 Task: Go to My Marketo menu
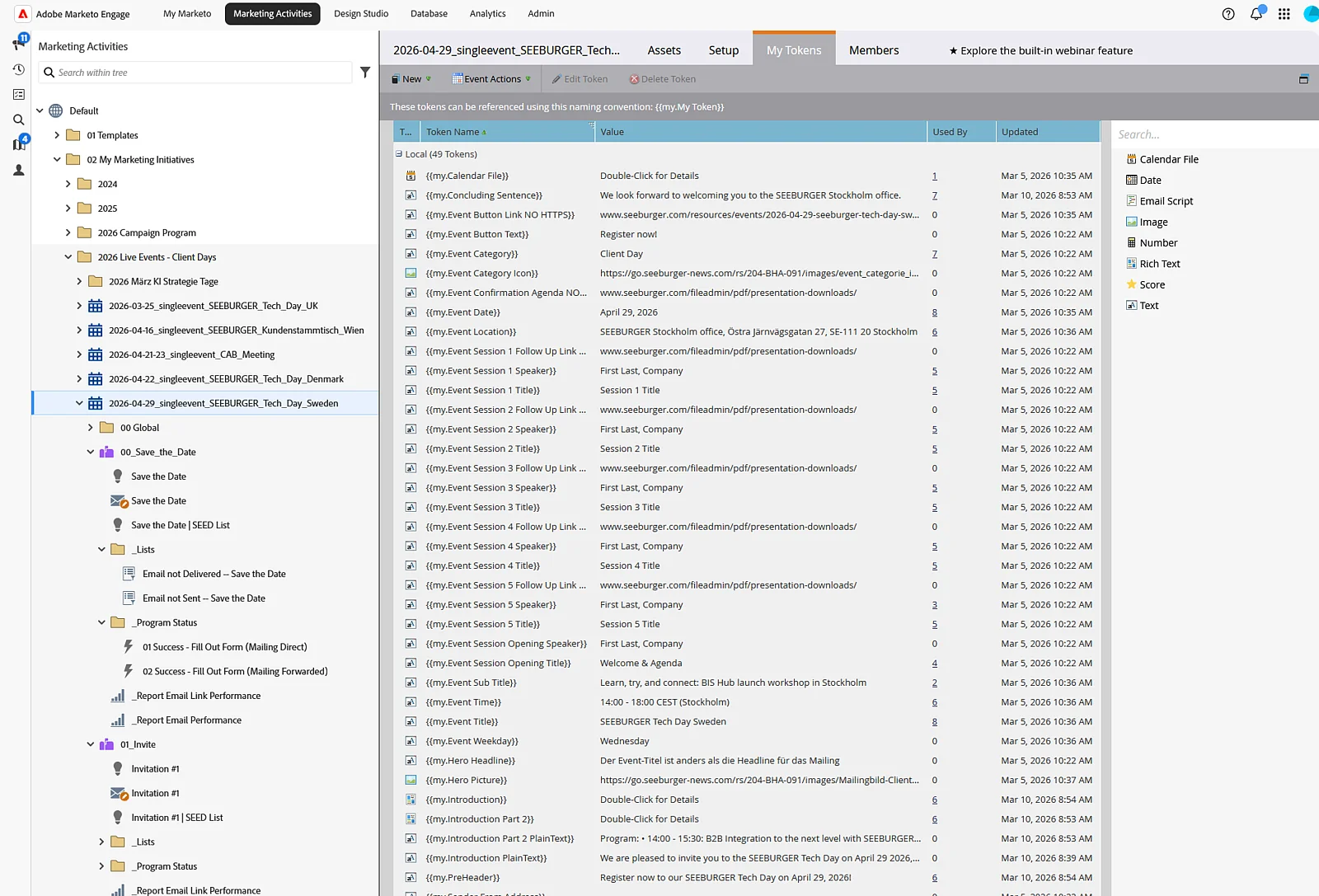187,14
